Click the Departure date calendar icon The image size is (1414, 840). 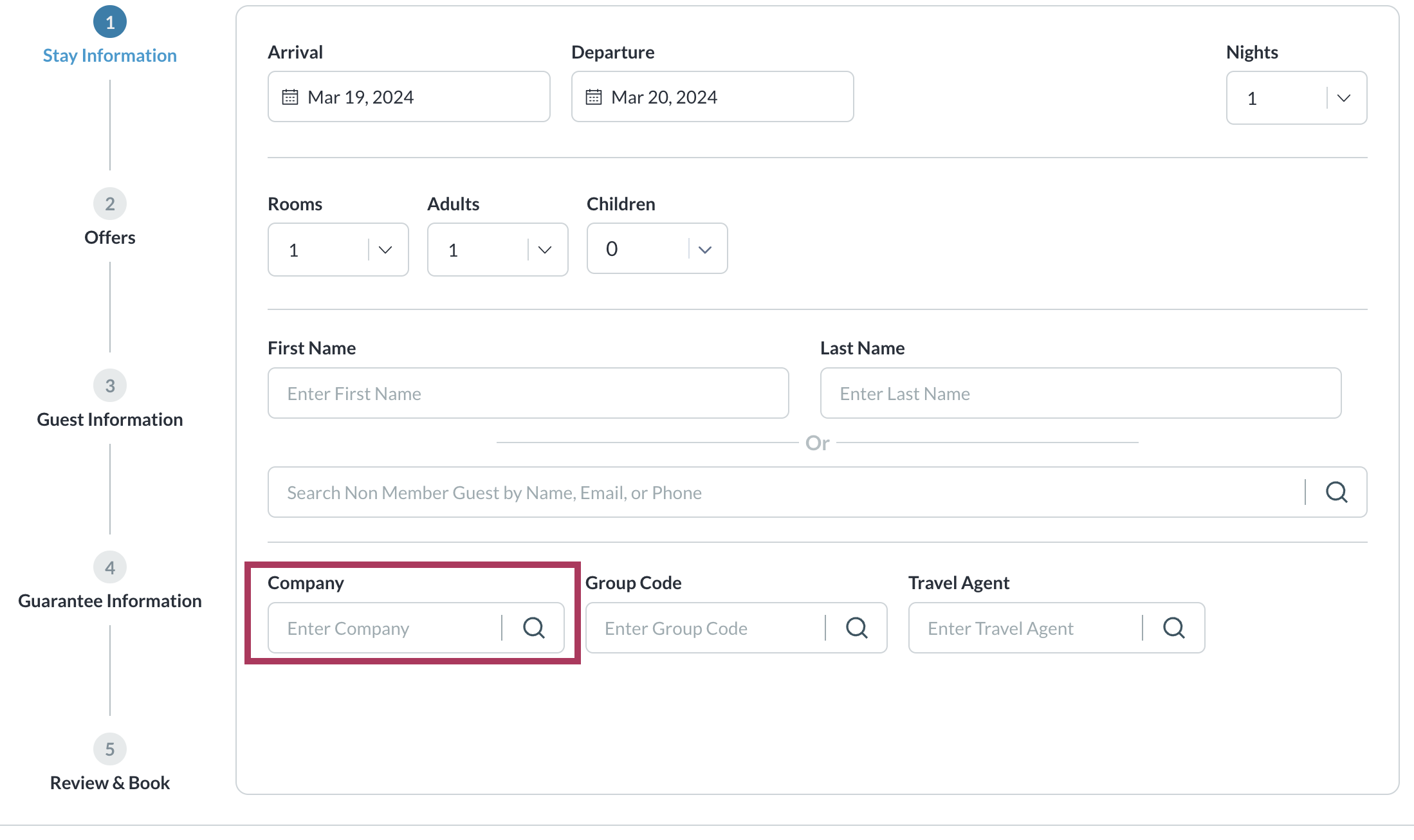coord(593,97)
